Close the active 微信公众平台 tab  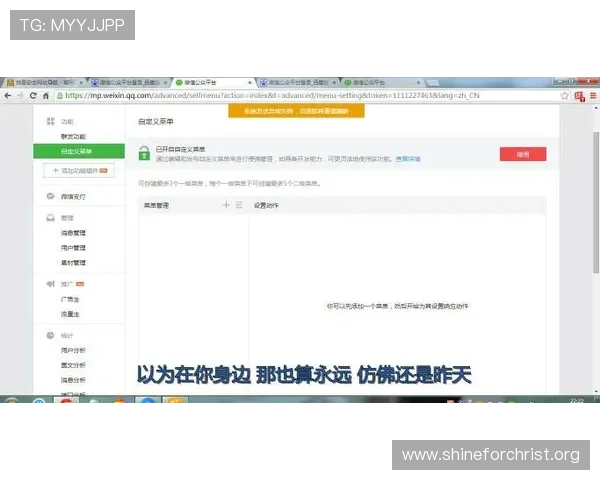(x=250, y=82)
